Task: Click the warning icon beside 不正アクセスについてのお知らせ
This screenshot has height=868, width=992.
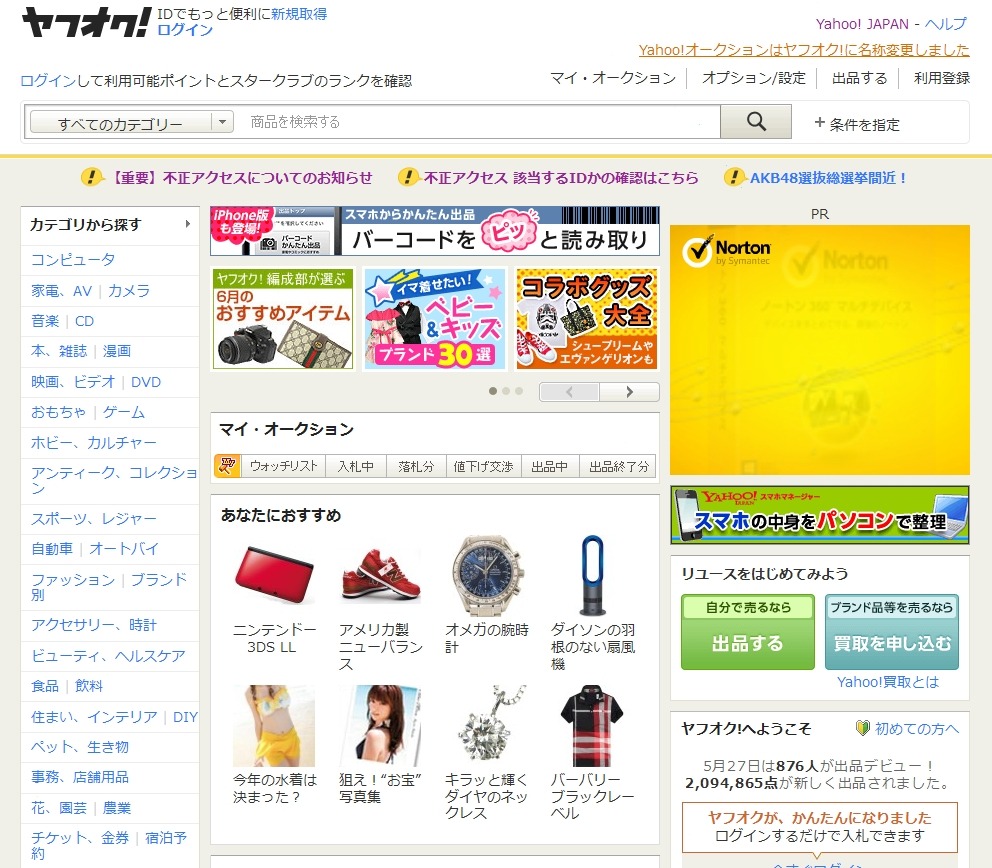Action: click(x=92, y=177)
